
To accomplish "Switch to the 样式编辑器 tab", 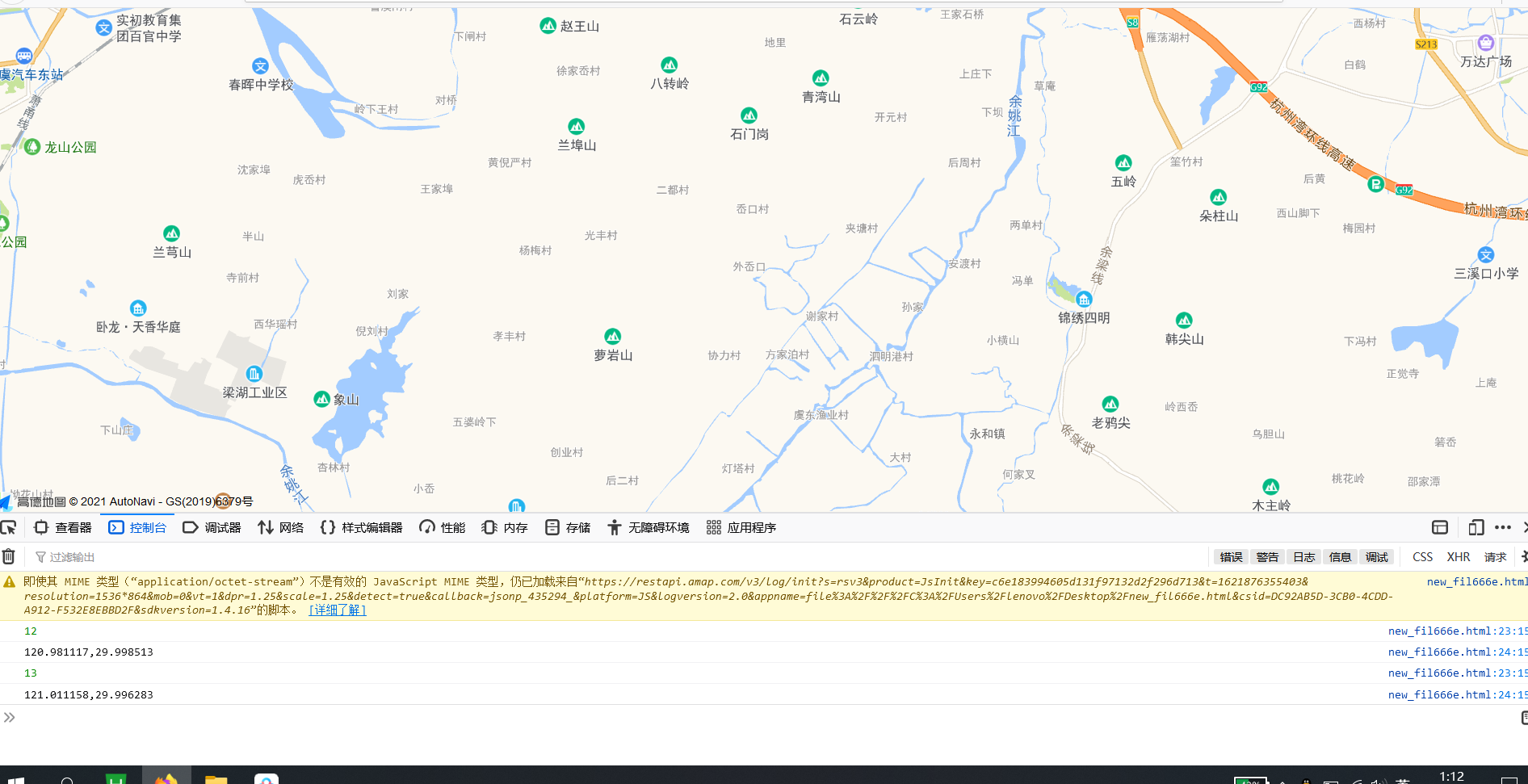I will pyautogui.click(x=362, y=527).
